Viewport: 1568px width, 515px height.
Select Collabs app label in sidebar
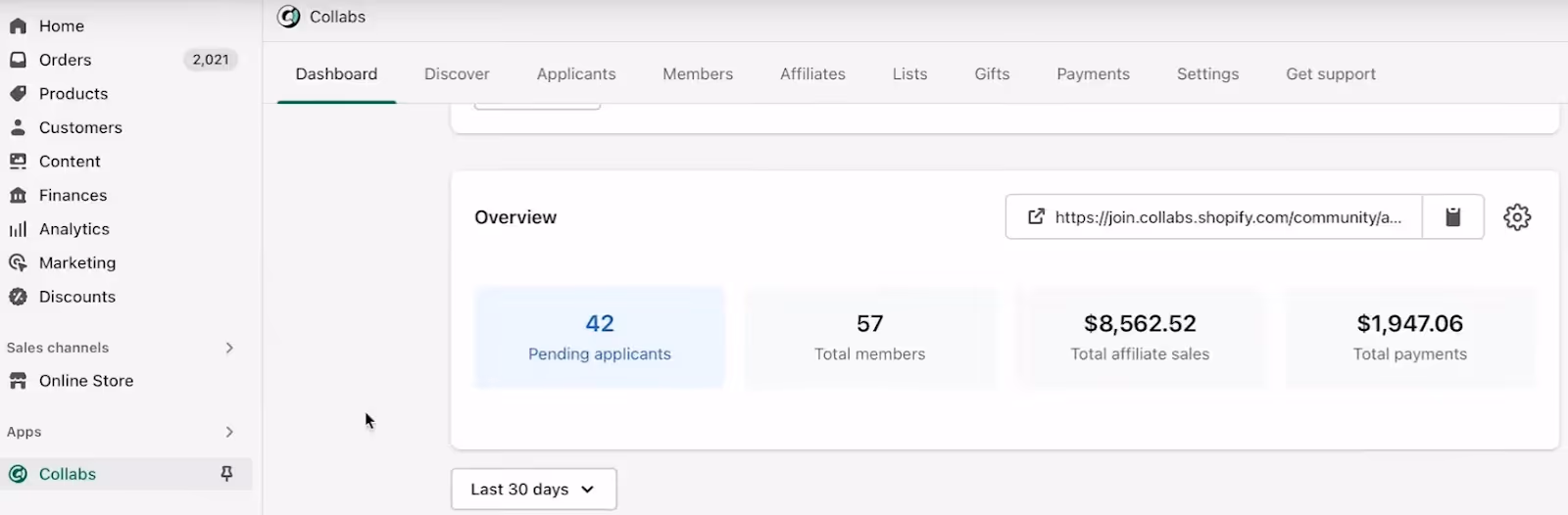(x=68, y=474)
